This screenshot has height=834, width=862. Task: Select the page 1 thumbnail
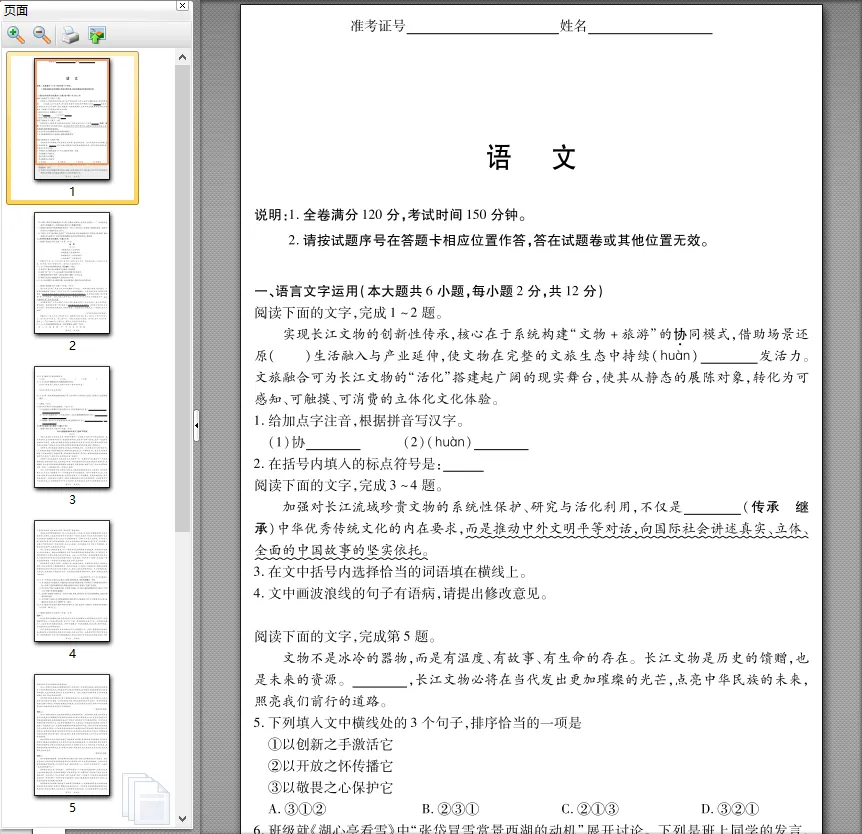72,120
